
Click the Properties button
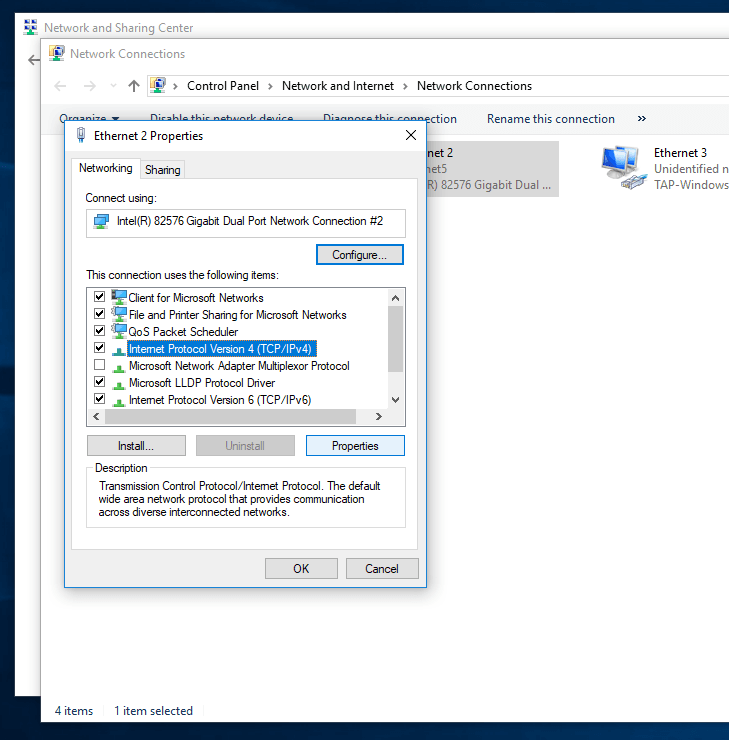pos(355,446)
